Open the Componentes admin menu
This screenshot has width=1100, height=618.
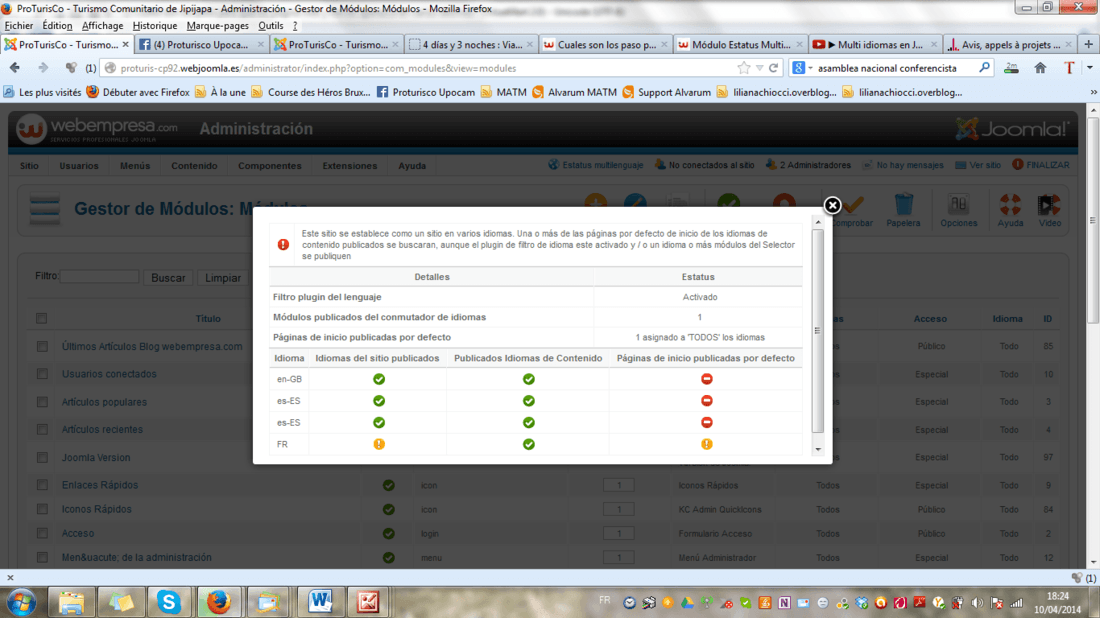[x=269, y=166]
